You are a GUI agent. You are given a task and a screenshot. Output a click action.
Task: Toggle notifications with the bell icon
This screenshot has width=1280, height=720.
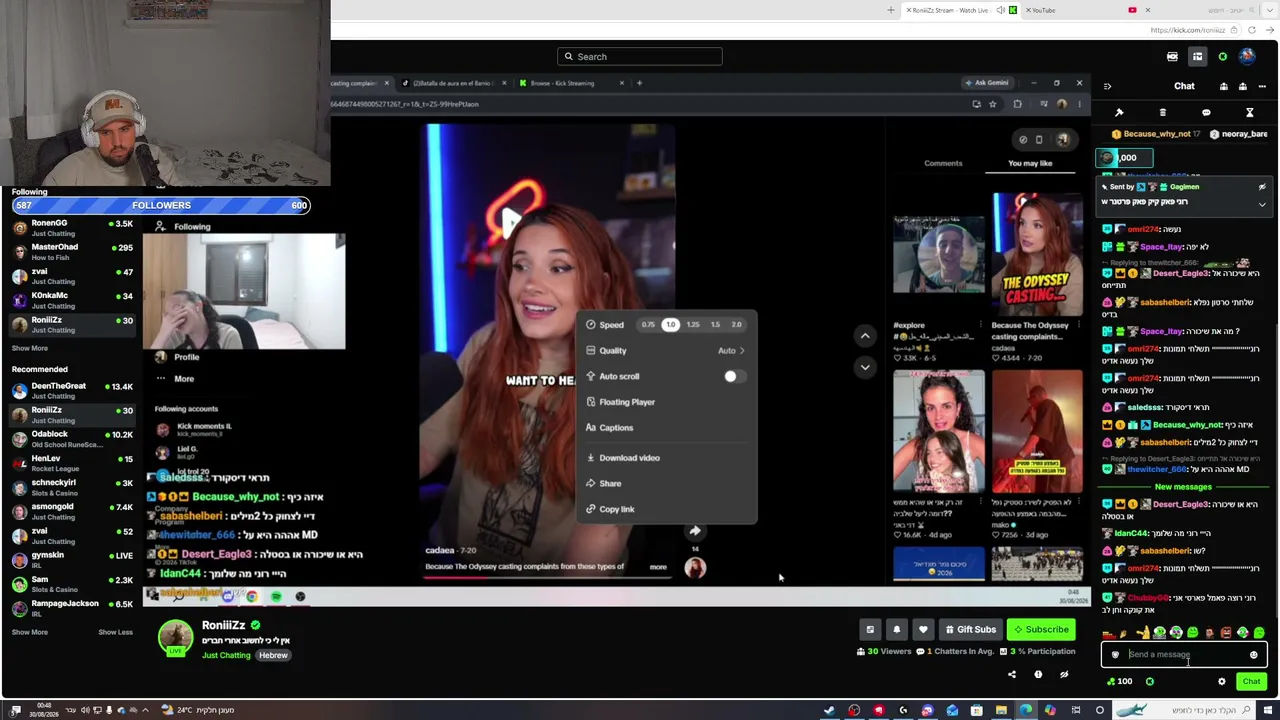[x=897, y=630]
